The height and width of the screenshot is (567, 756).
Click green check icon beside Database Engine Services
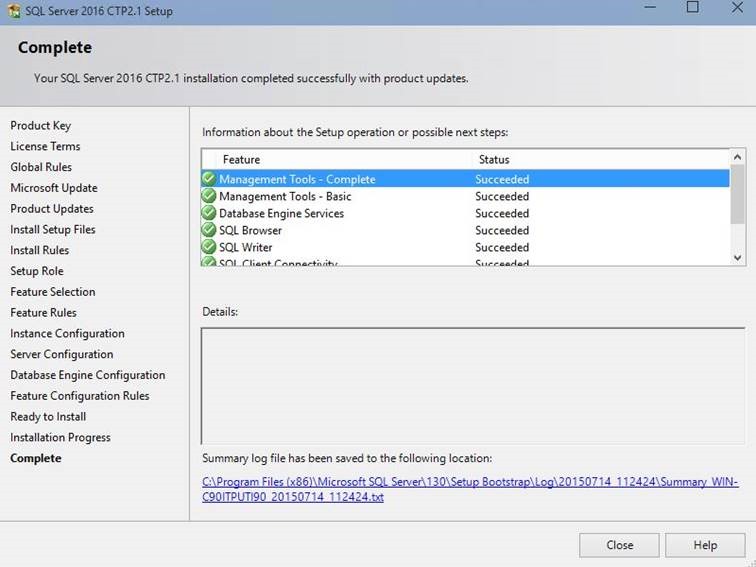pos(209,213)
